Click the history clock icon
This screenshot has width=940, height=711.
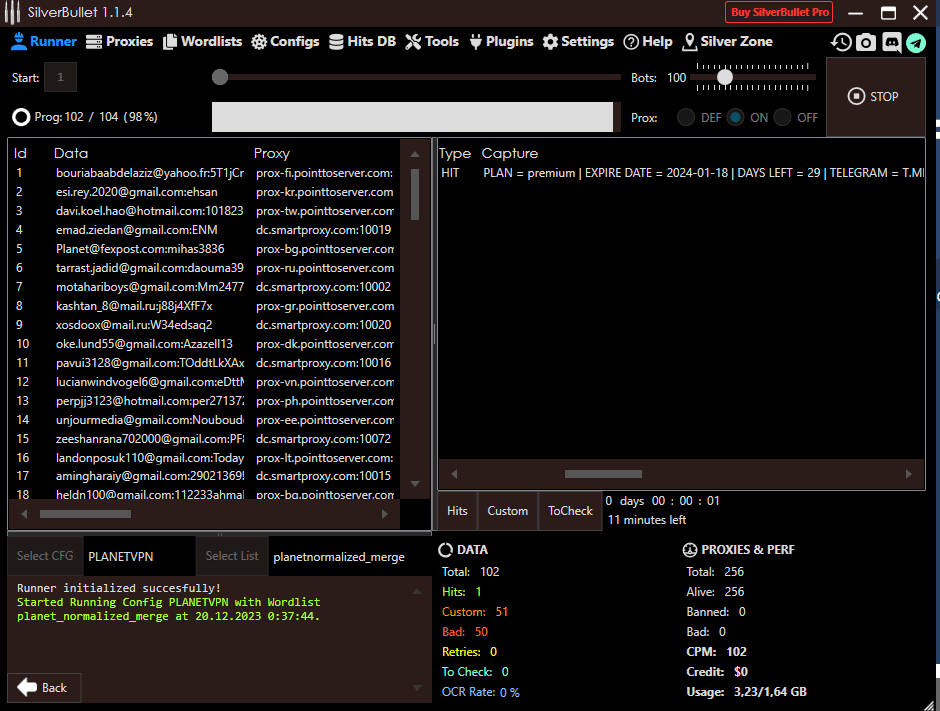tap(841, 43)
